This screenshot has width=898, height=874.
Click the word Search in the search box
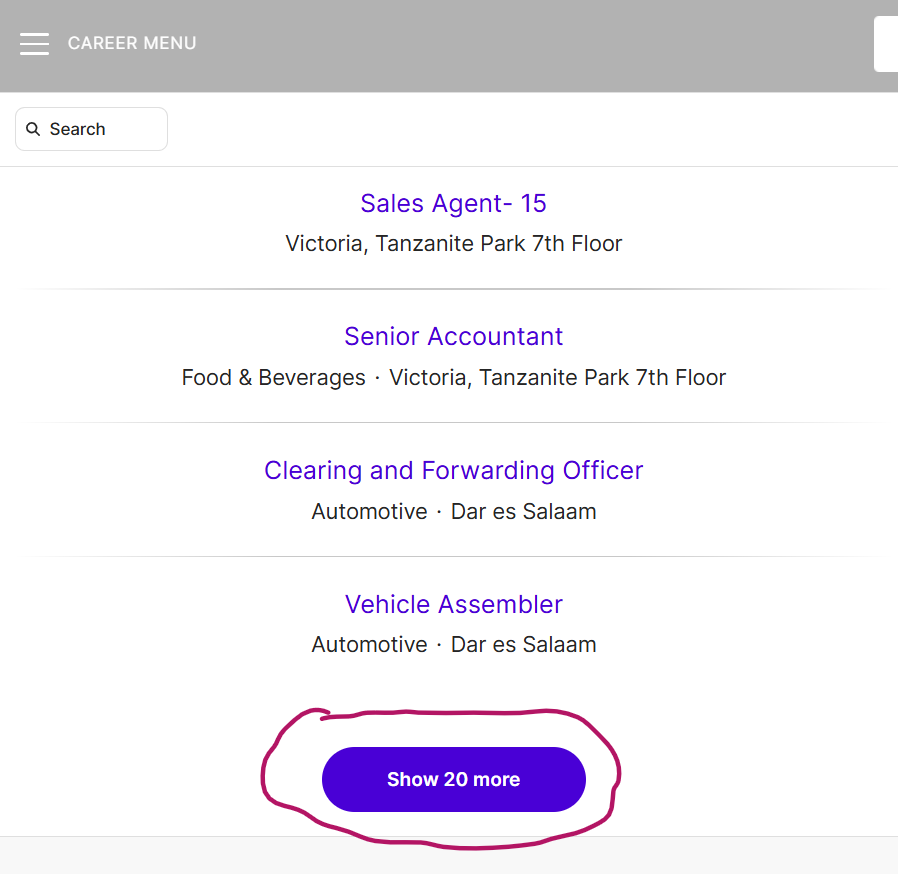[77, 129]
